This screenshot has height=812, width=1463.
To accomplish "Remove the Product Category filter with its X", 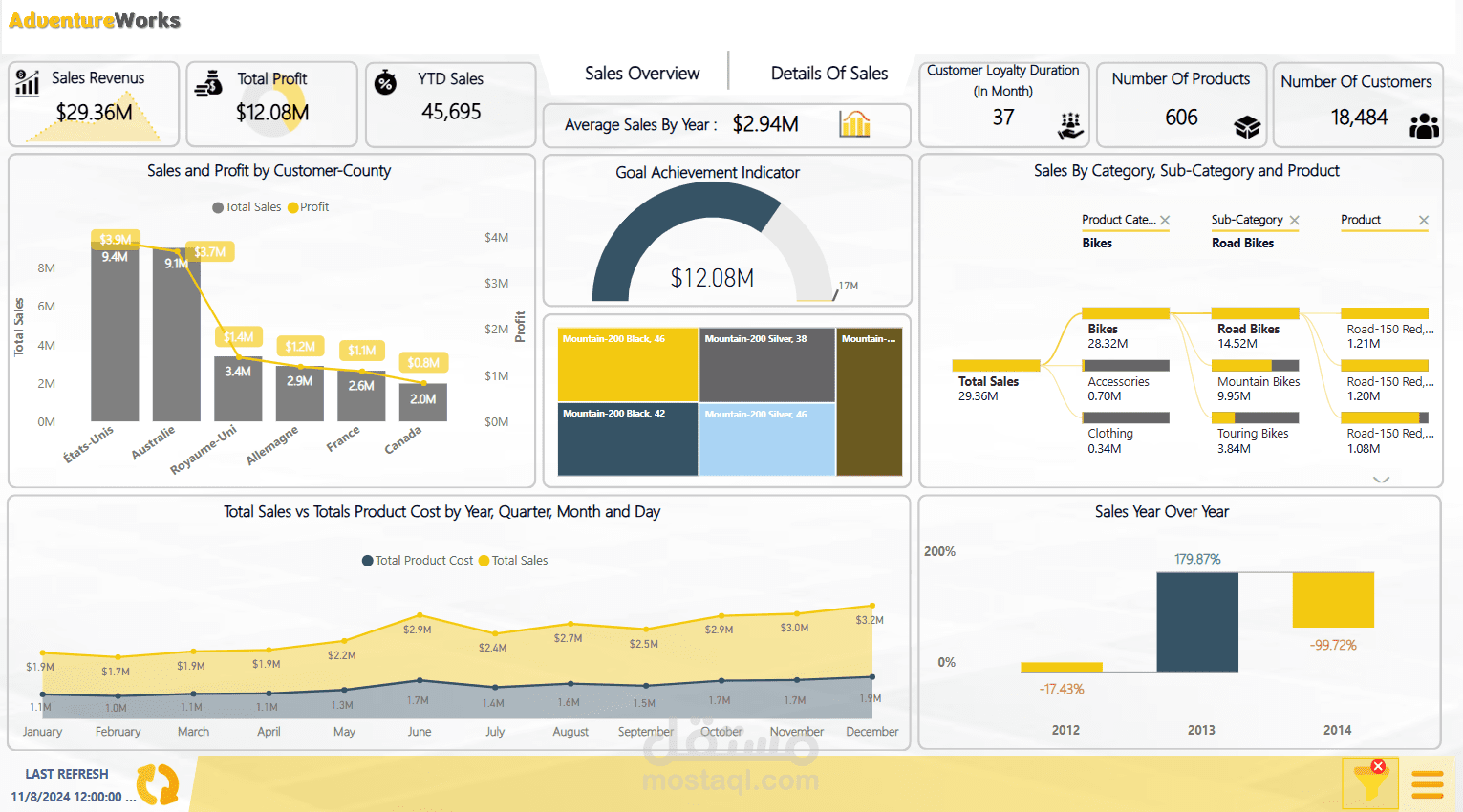I will [x=1166, y=219].
